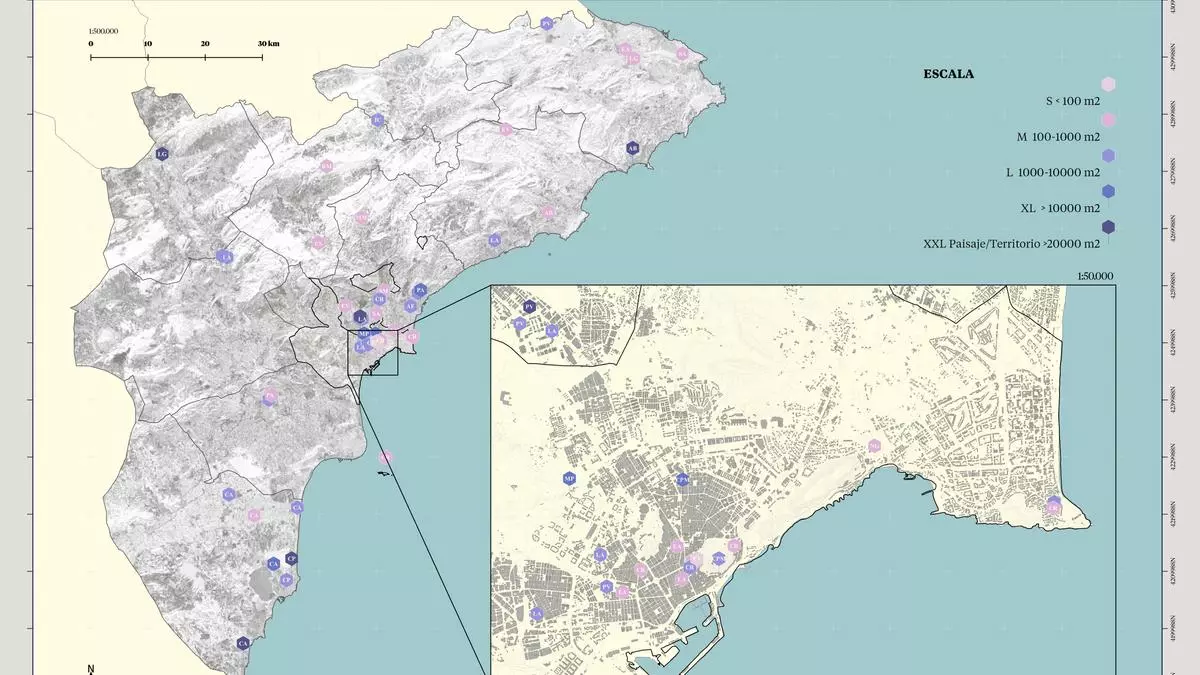Click the 1:50.000 inset scale label
1200x675 pixels.
coord(1094,276)
